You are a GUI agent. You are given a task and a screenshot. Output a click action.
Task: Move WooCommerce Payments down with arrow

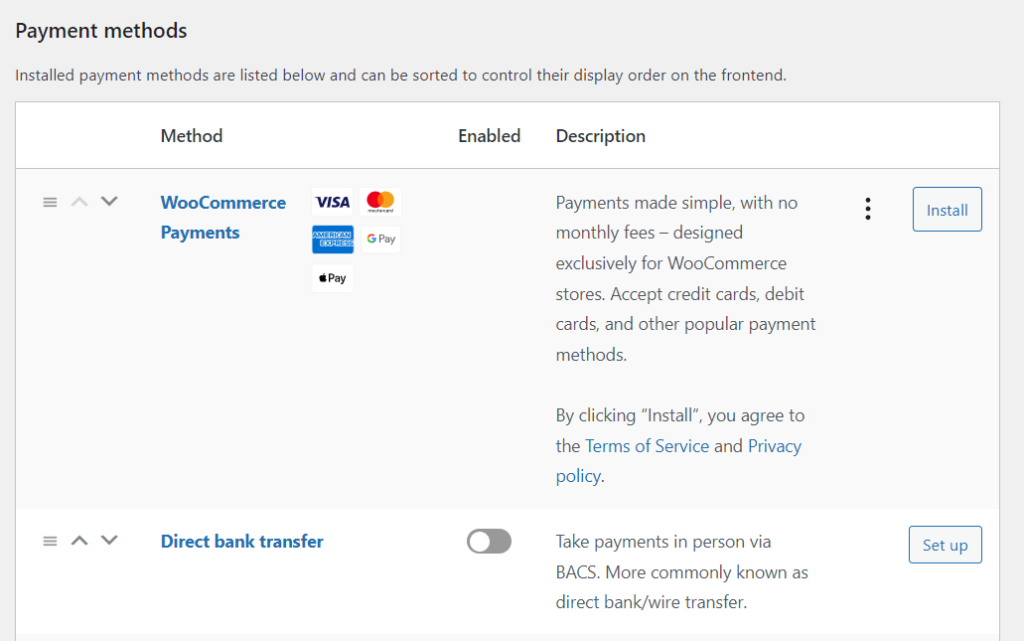109,202
